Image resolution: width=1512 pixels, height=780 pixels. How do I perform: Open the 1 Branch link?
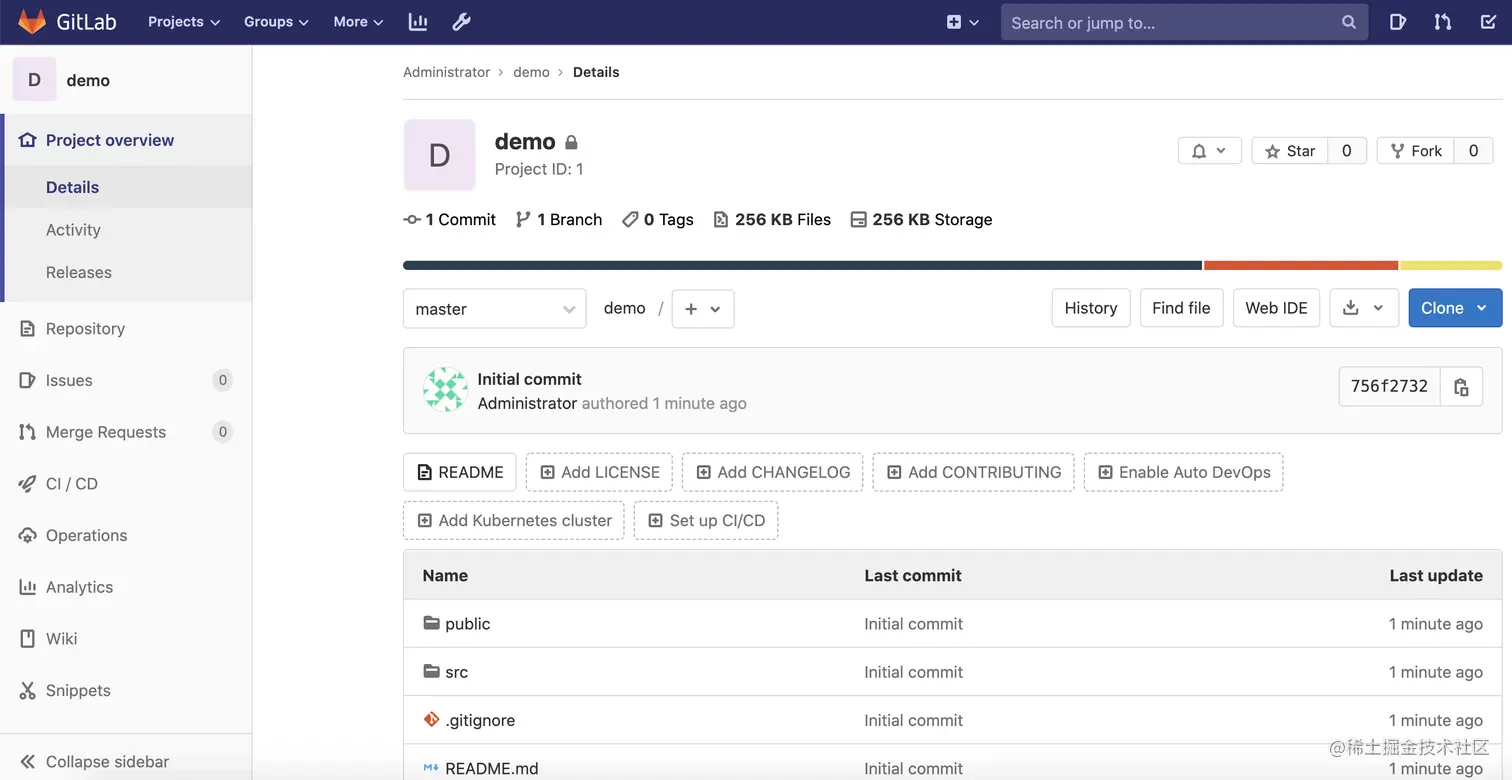[559, 220]
